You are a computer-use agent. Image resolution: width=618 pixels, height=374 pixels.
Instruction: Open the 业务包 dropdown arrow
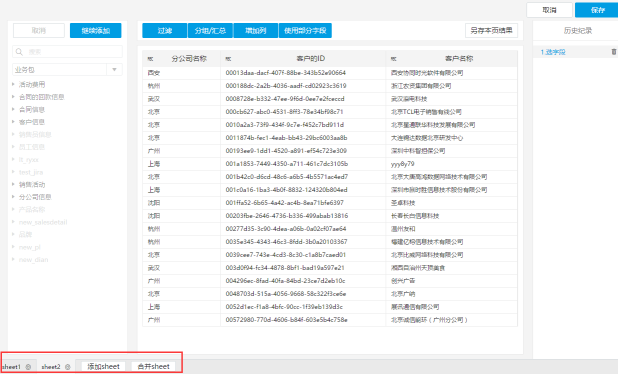pos(114,70)
